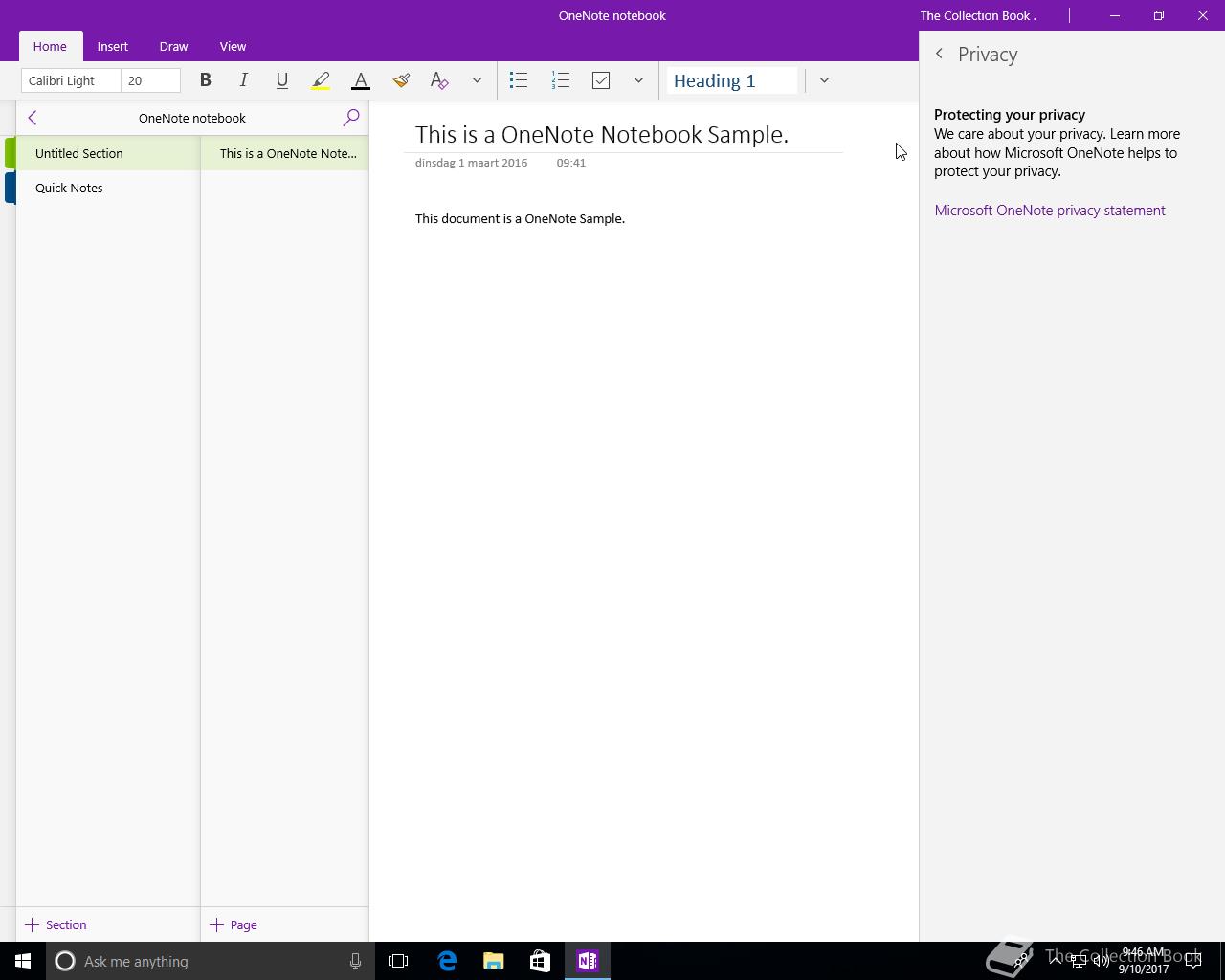The height and width of the screenshot is (980, 1225).
Task: Toggle italic formatting
Action: click(x=243, y=80)
